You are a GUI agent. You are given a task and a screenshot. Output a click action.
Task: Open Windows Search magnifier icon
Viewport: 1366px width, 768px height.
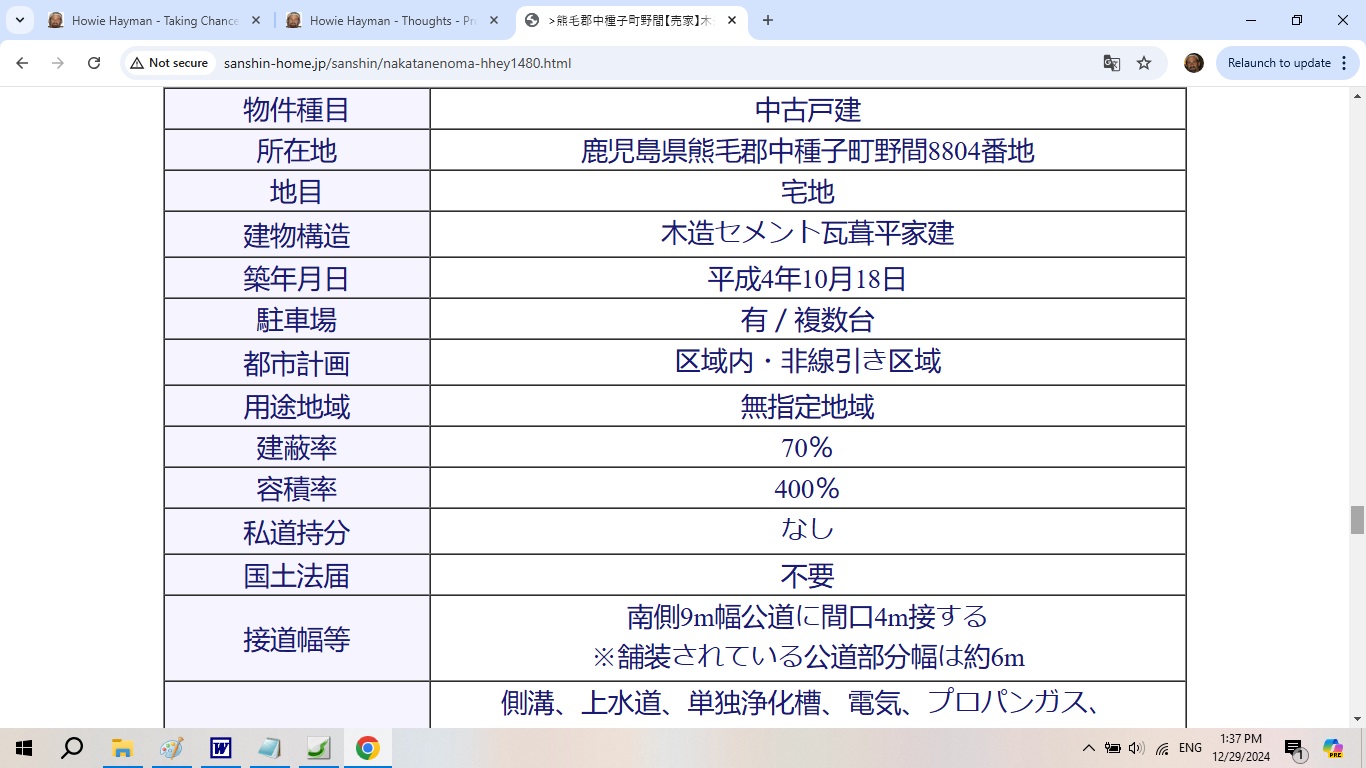[72, 748]
